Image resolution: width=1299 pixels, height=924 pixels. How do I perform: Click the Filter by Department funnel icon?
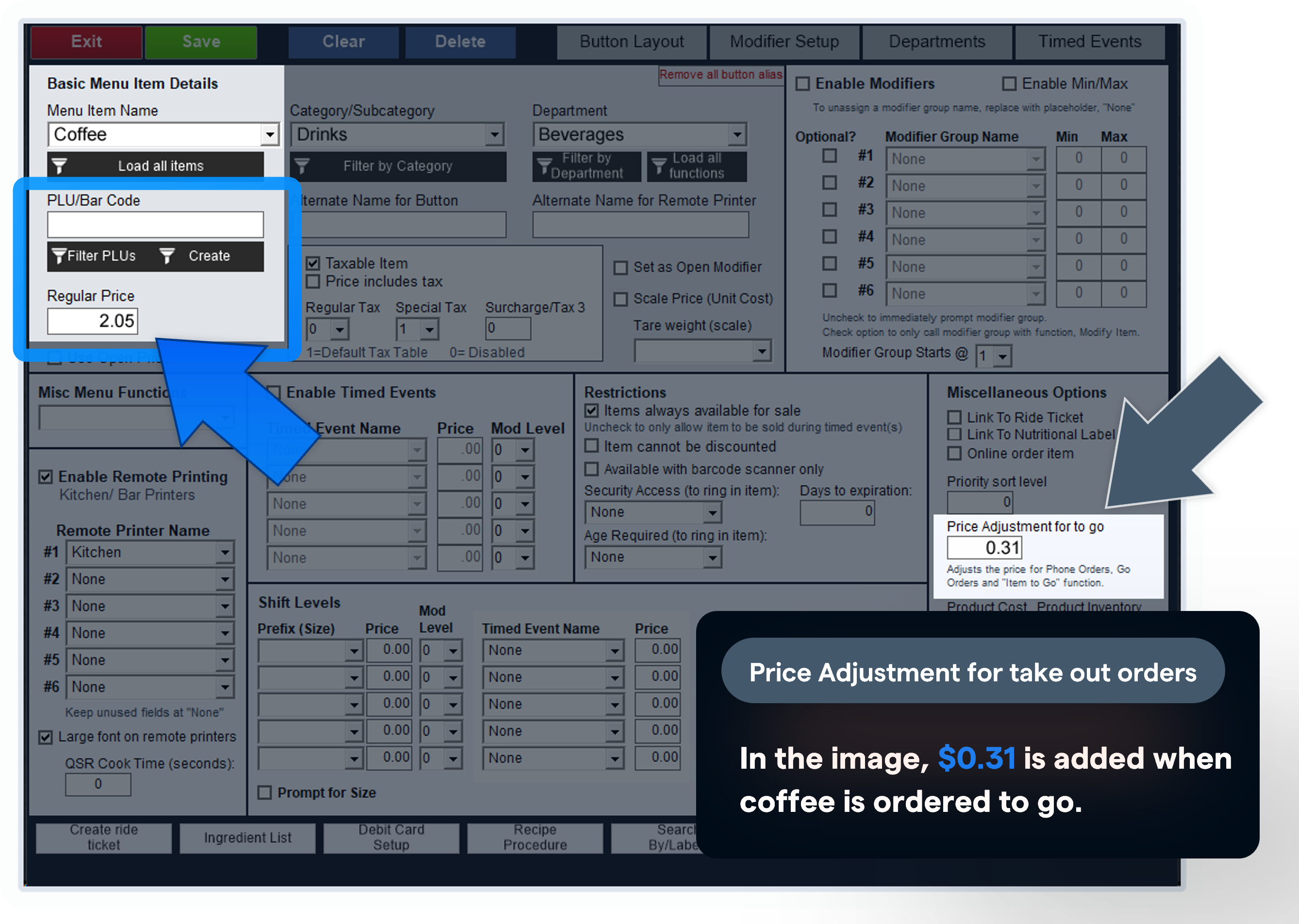(544, 165)
